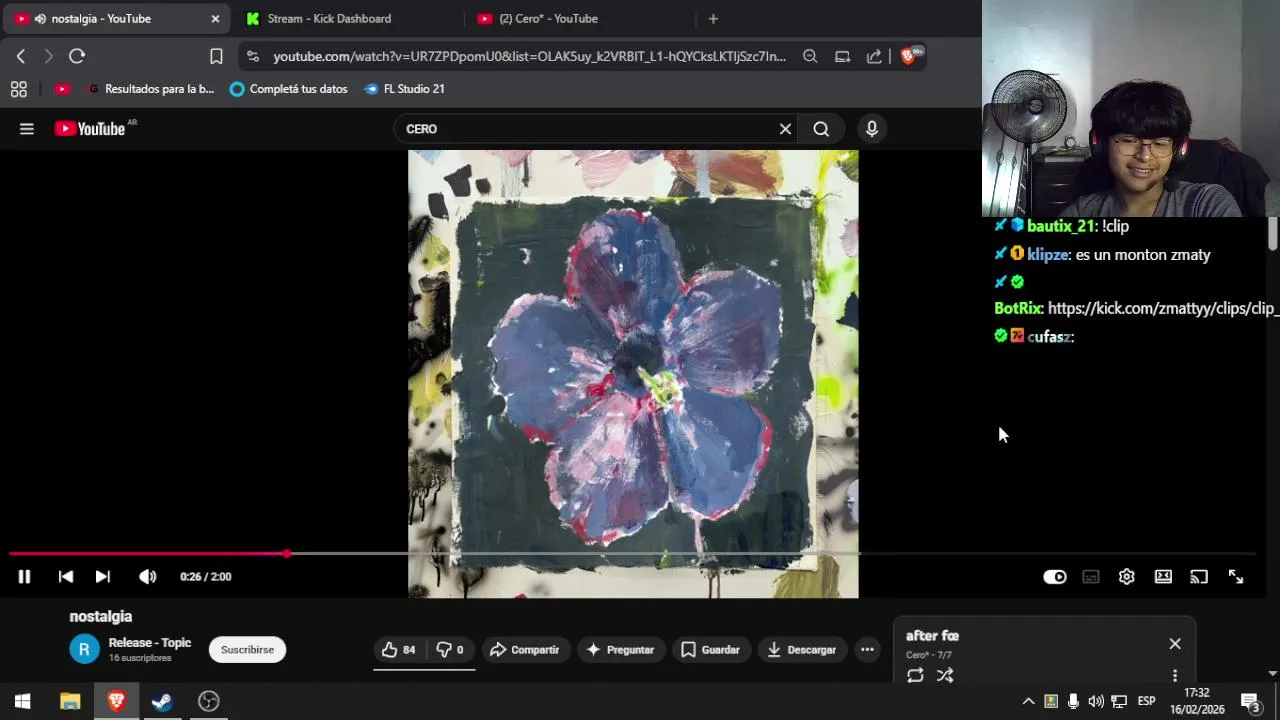The image size is (1280, 720).
Task: Open File Explorer from the taskbar
Action: pos(70,701)
